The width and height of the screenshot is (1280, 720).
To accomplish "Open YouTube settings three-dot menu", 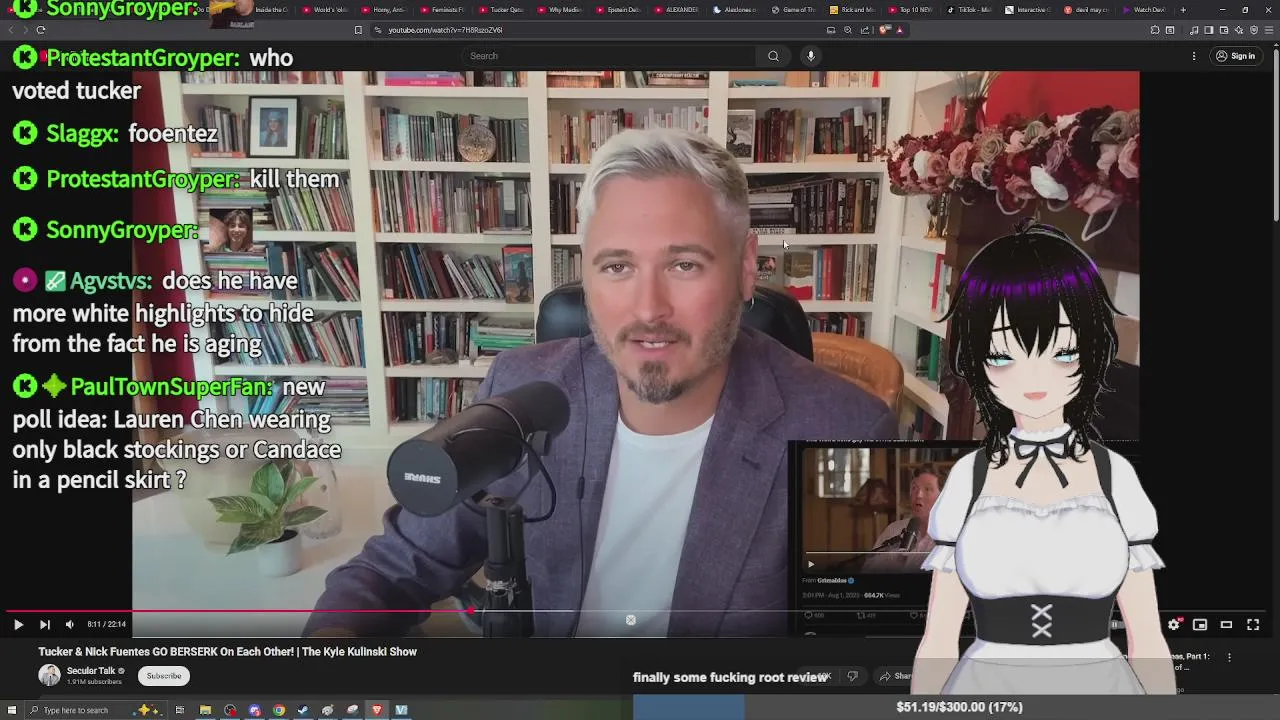I will point(1194,56).
